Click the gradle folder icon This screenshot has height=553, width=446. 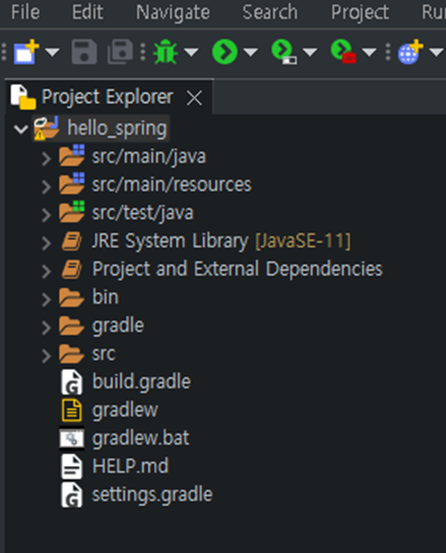coord(72,326)
